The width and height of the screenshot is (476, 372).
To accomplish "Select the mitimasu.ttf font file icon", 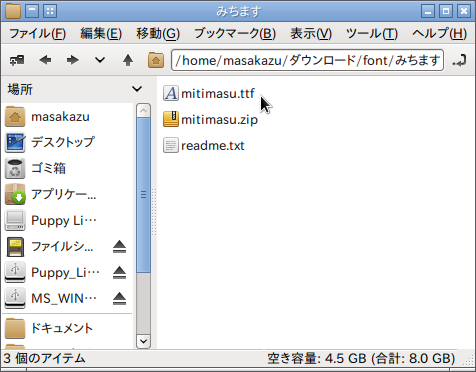I will (171, 93).
